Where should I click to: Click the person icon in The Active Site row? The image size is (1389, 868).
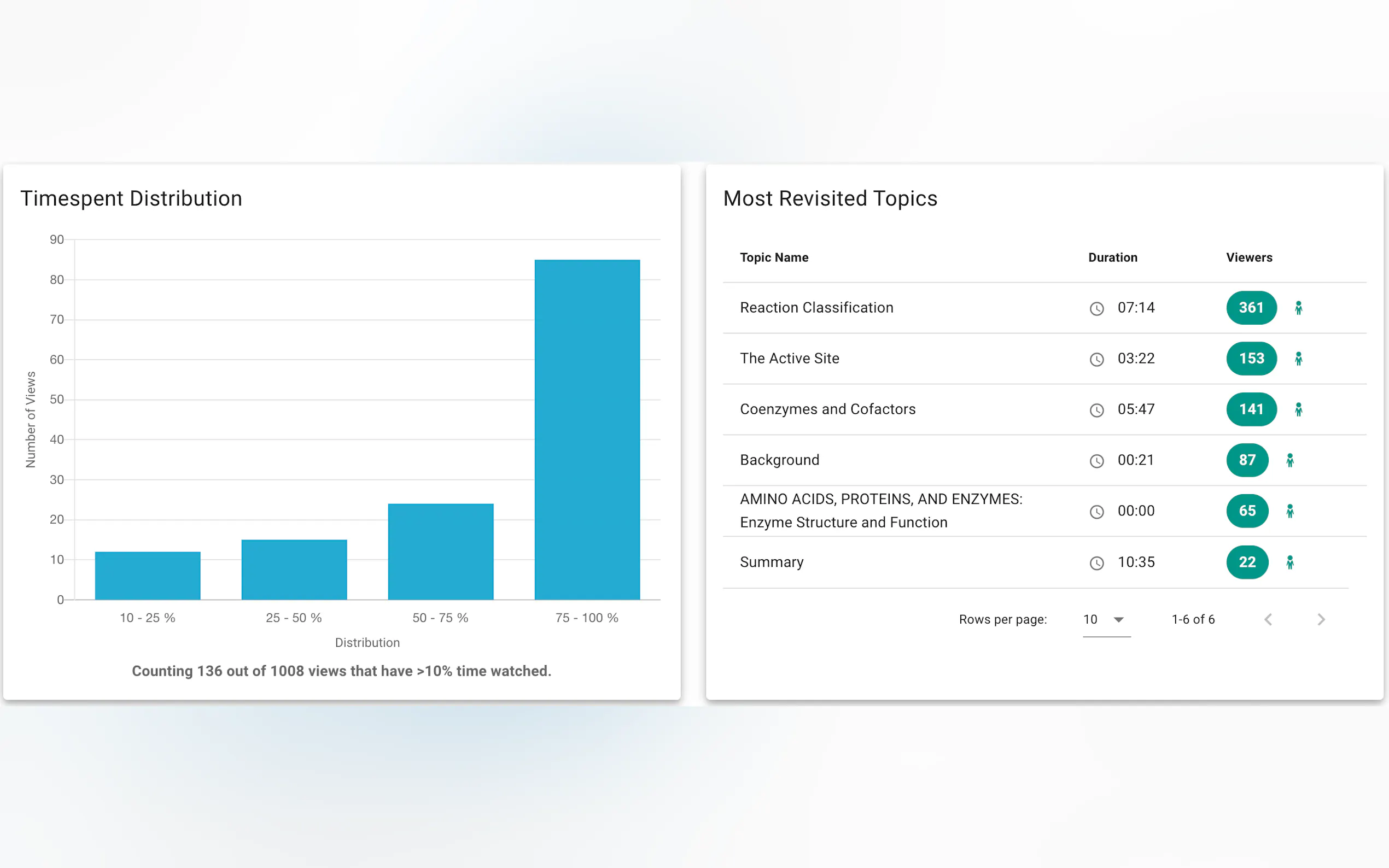click(1298, 359)
